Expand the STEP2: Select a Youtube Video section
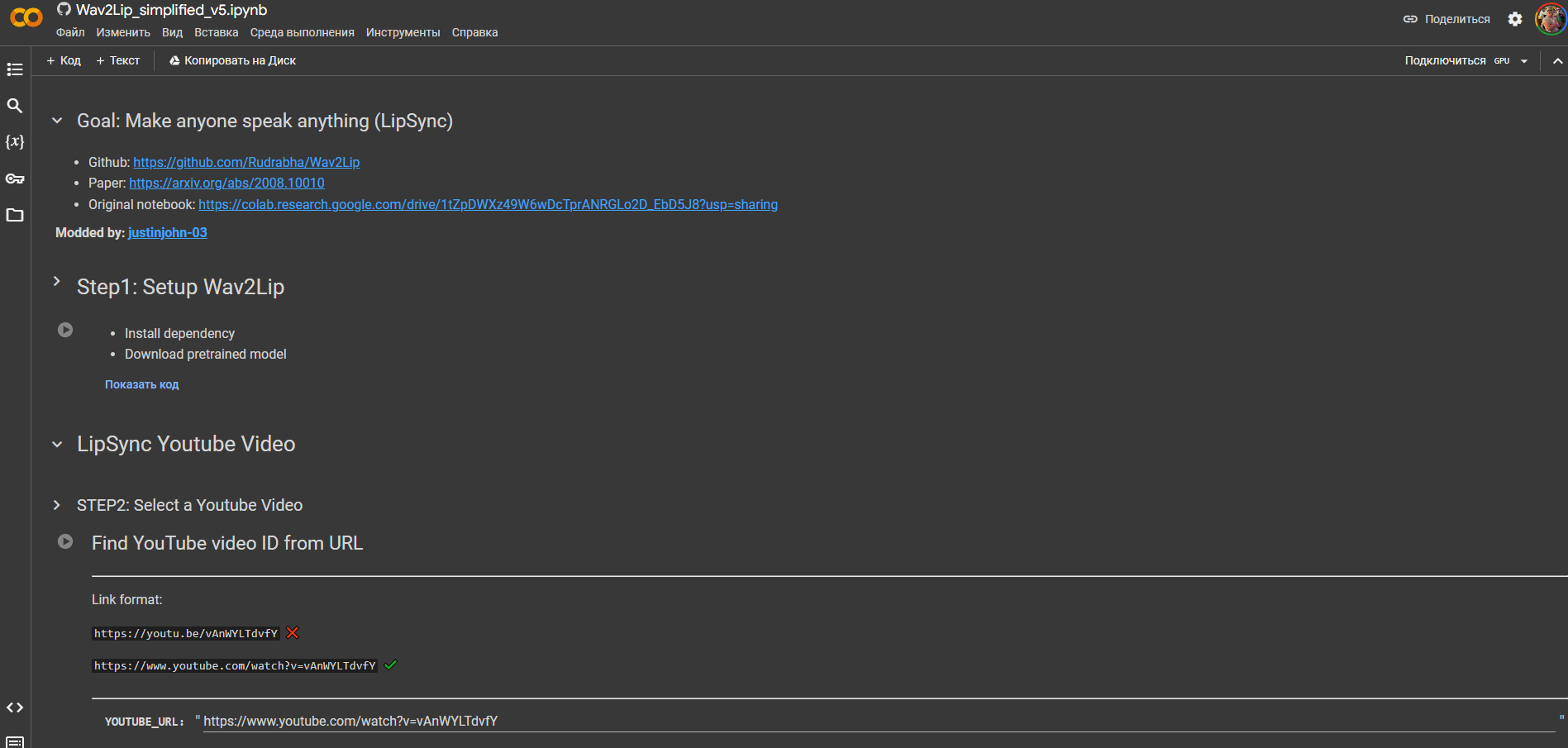1568x748 pixels. pyautogui.click(x=57, y=505)
